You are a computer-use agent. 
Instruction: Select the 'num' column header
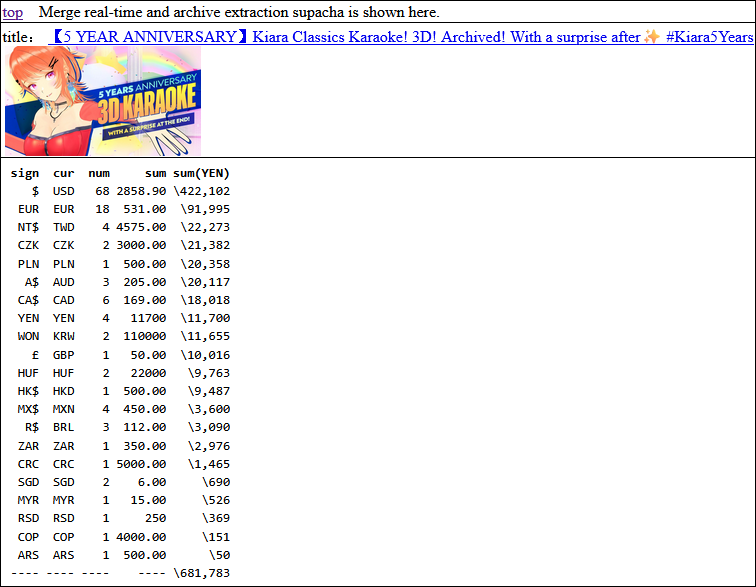(x=99, y=173)
